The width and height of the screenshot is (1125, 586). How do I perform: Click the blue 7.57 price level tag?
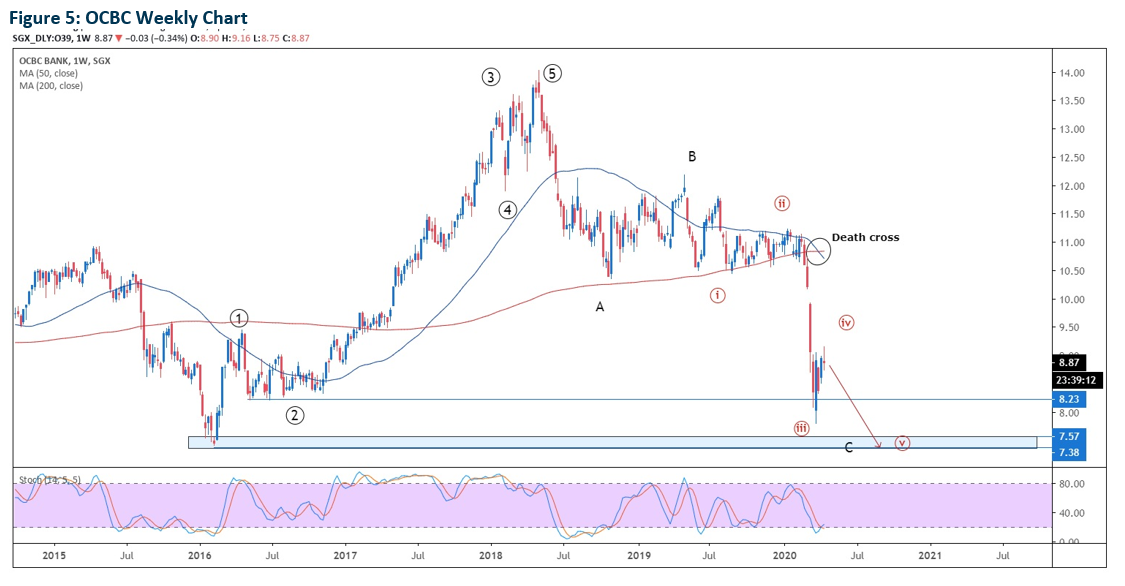1069,436
